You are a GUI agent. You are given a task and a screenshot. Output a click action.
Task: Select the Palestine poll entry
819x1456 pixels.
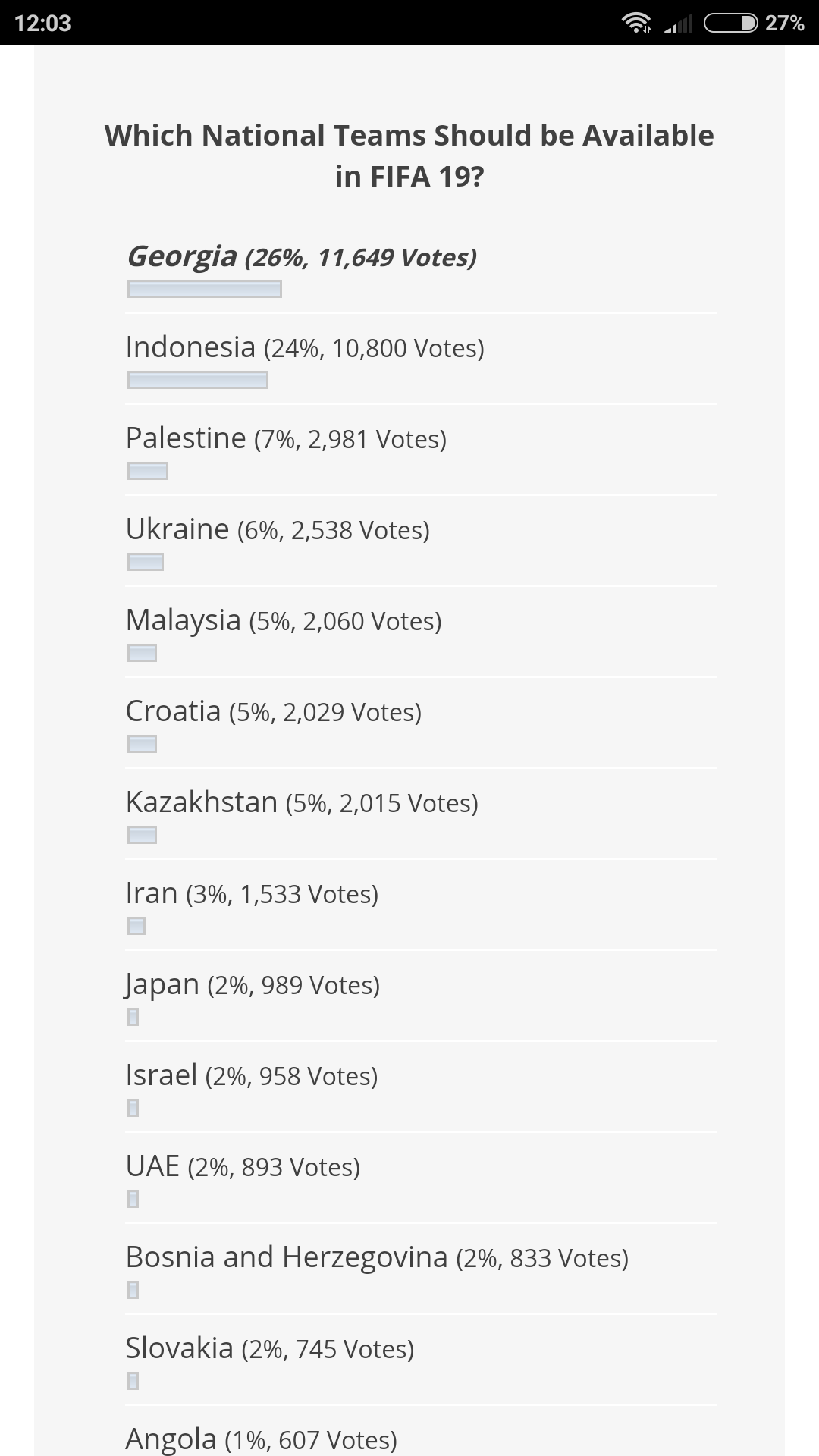[x=286, y=439]
